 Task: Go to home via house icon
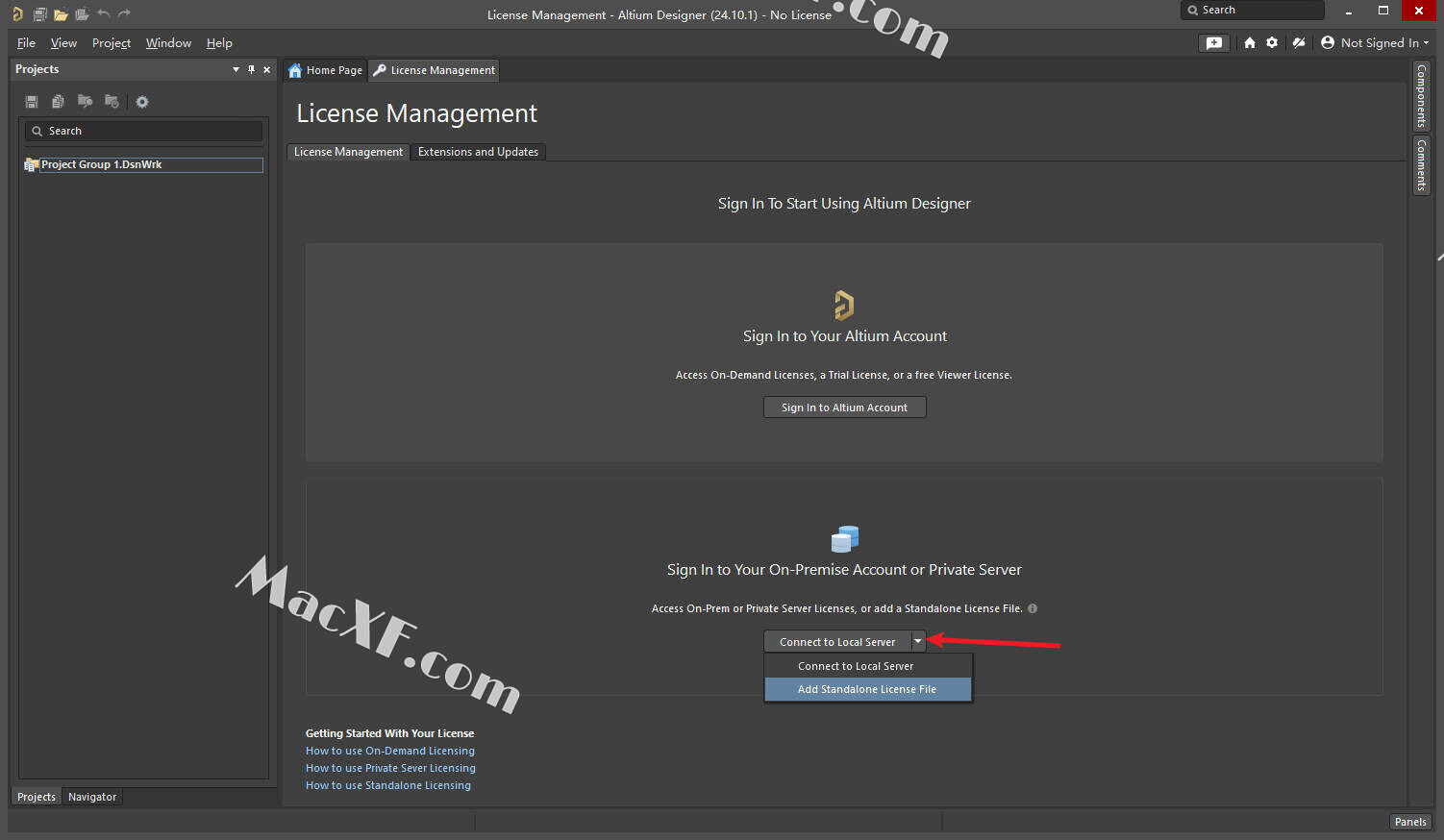point(1250,42)
